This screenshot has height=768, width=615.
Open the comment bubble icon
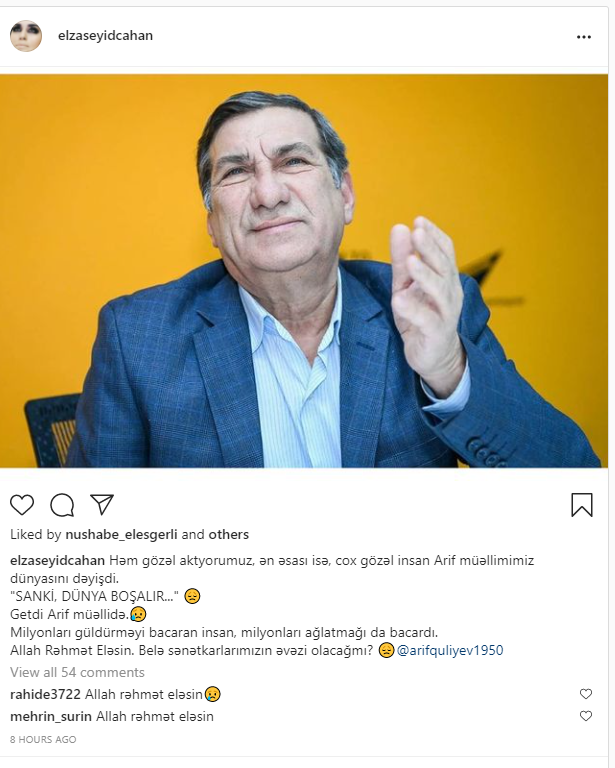coord(62,505)
